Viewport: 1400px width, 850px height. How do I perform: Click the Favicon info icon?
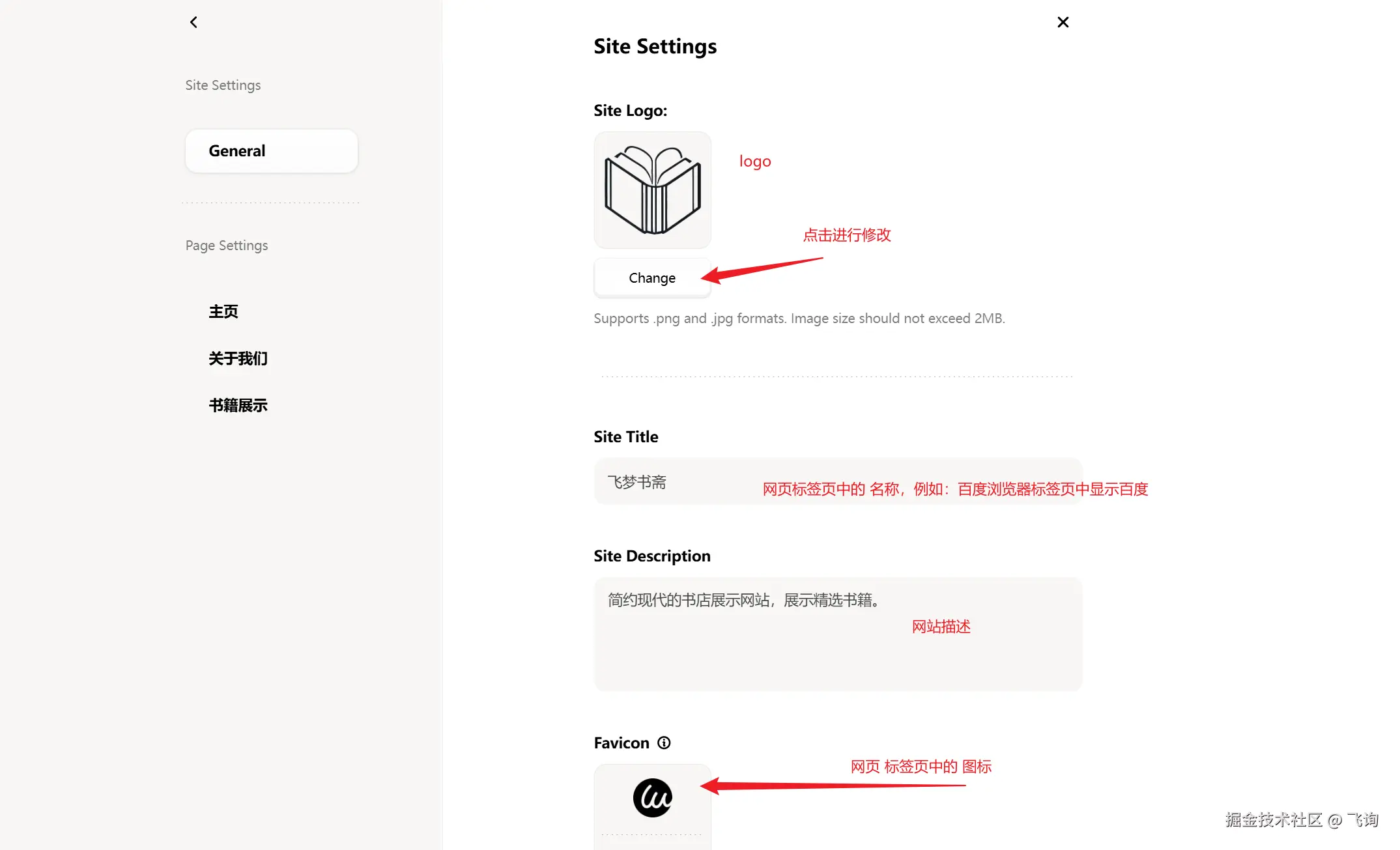tap(664, 743)
